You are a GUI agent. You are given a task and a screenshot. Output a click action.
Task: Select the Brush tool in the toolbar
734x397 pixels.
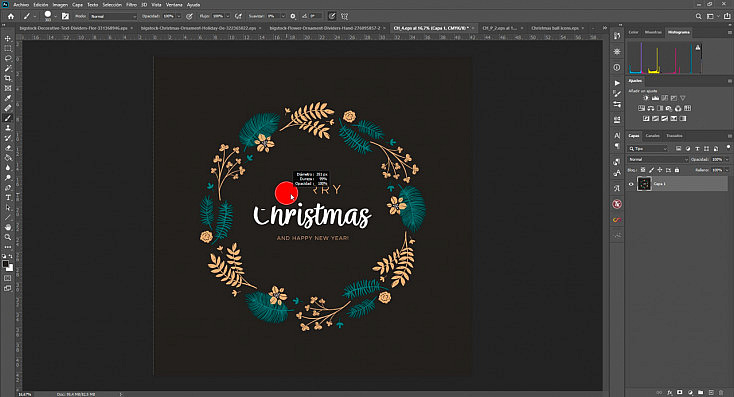coord(8,118)
